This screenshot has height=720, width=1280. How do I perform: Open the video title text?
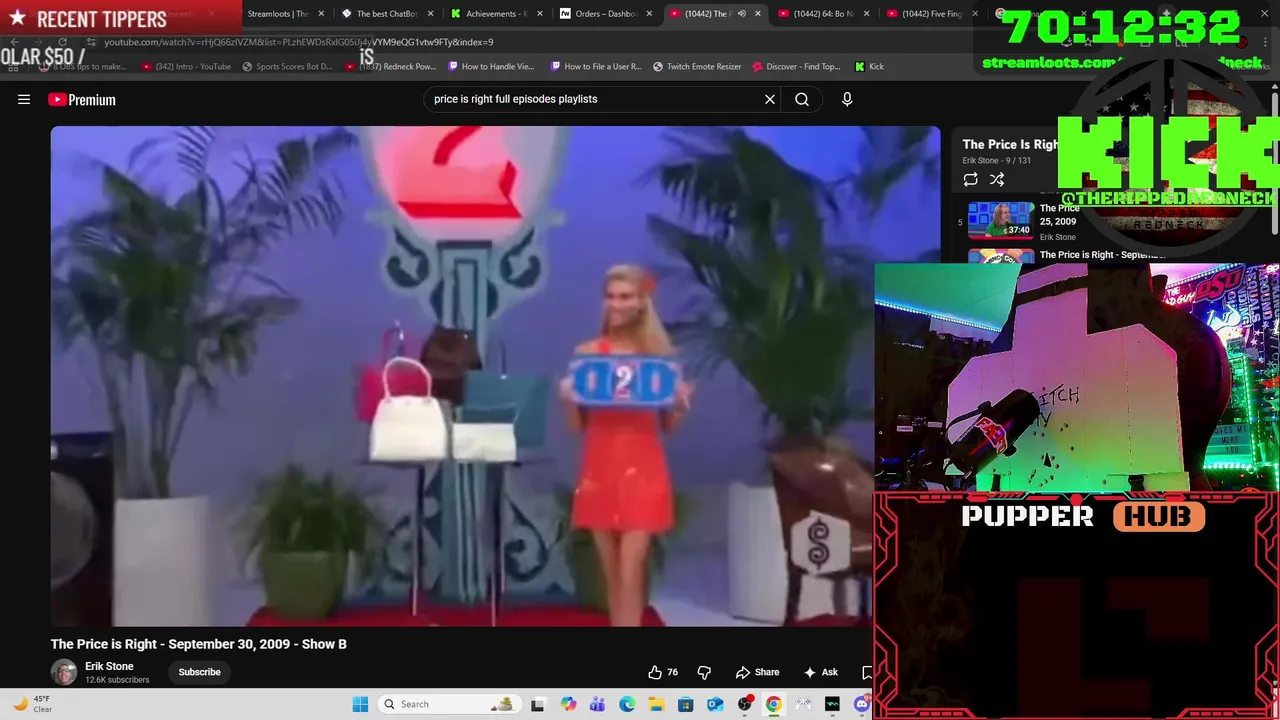199,644
